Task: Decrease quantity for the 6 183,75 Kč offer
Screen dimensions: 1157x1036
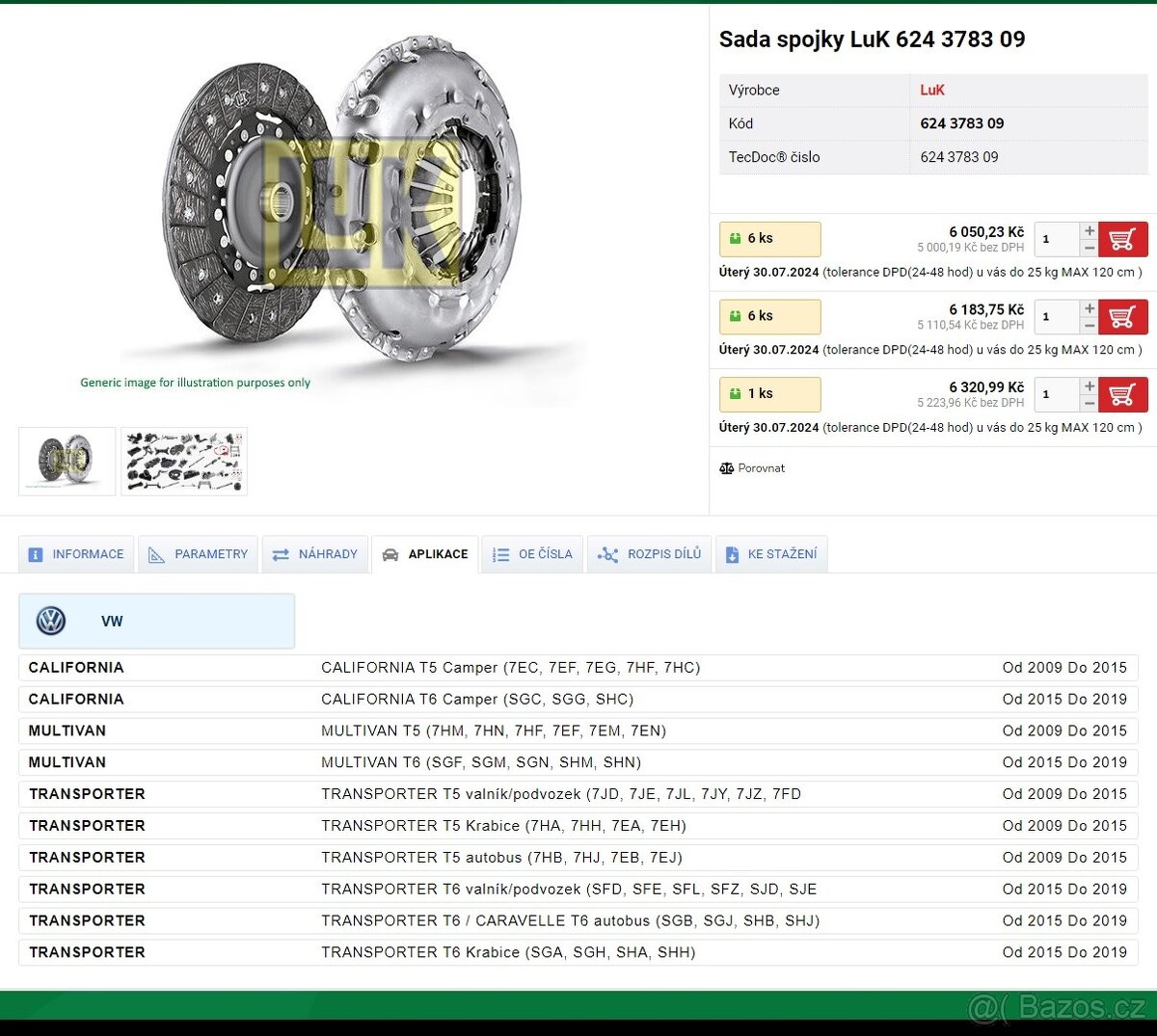Action: [1089, 326]
